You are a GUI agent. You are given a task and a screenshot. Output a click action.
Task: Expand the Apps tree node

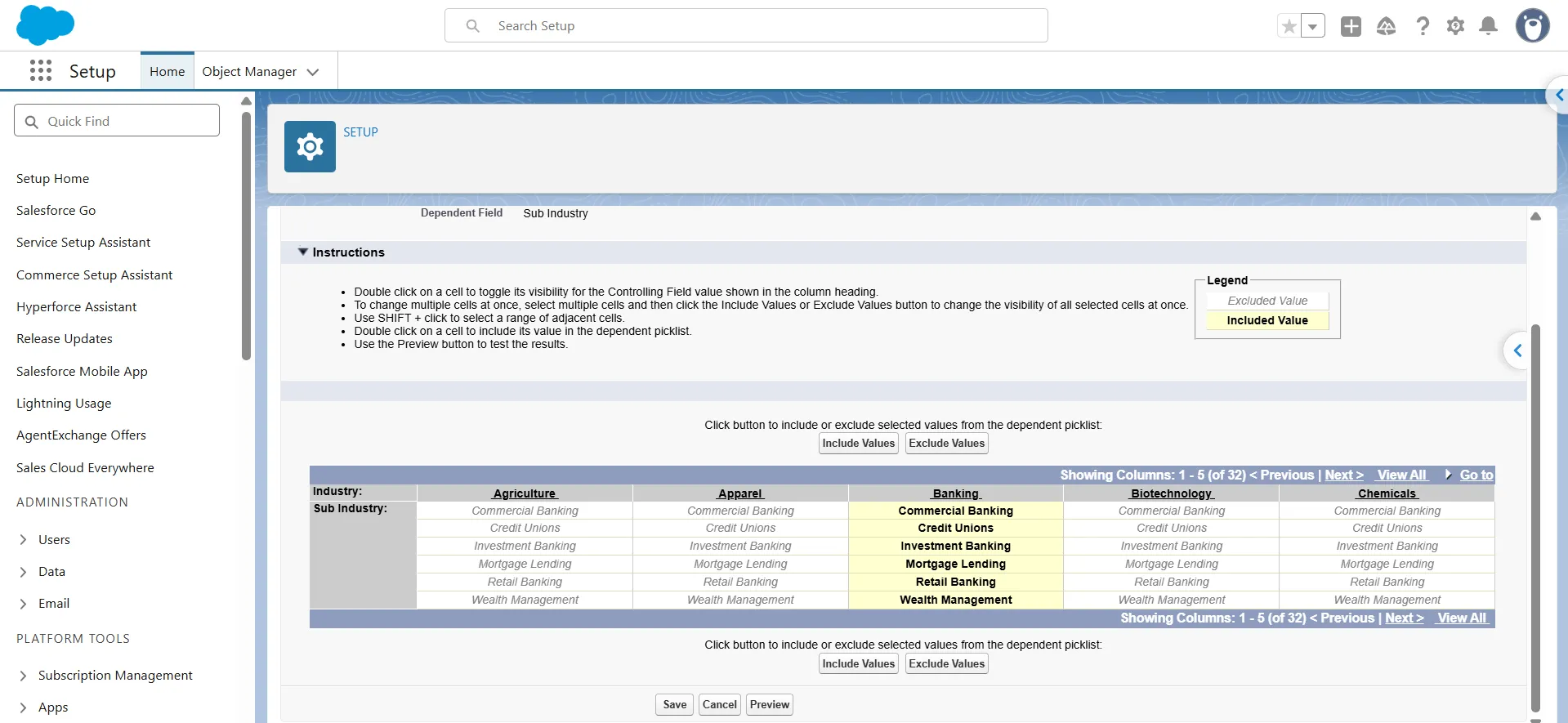point(23,707)
